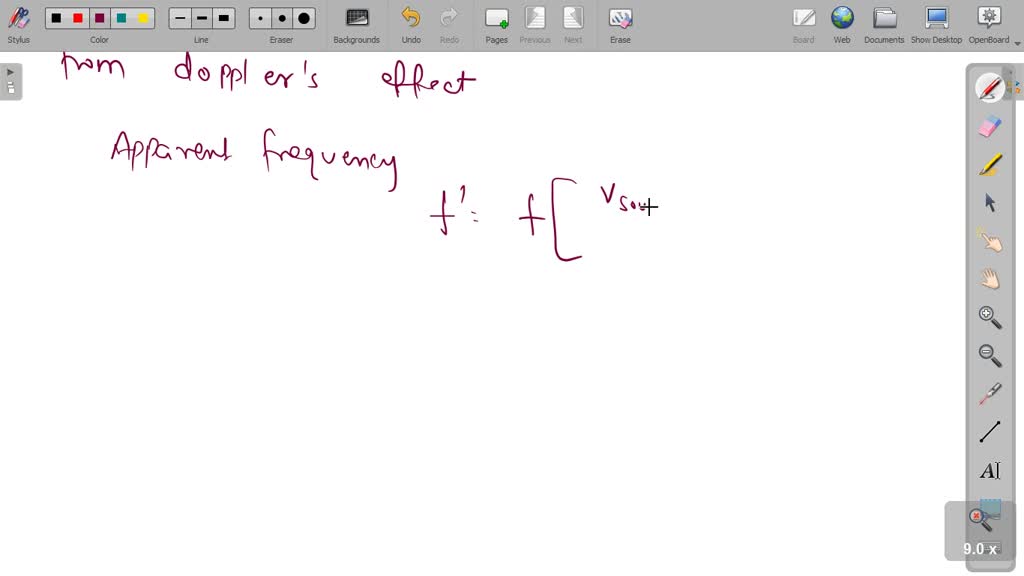Open the Stylus toolbar toggle
The width and height of the screenshot is (1024, 576).
tap(19, 25)
